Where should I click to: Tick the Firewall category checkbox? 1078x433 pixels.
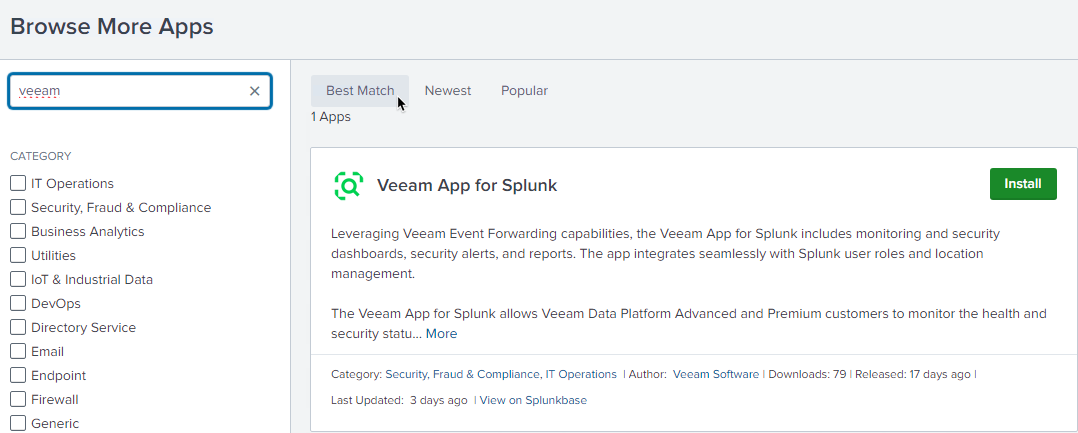pyautogui.click(x=18, y=399)
